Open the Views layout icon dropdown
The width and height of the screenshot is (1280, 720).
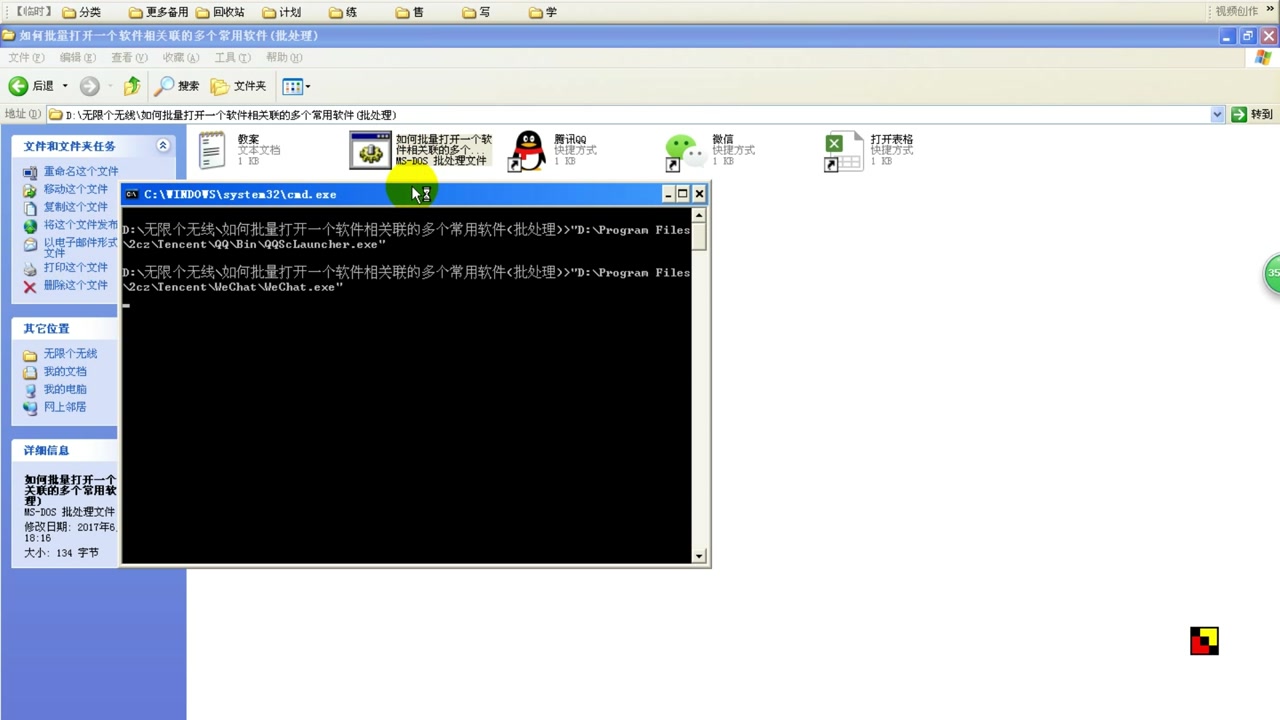296,86
